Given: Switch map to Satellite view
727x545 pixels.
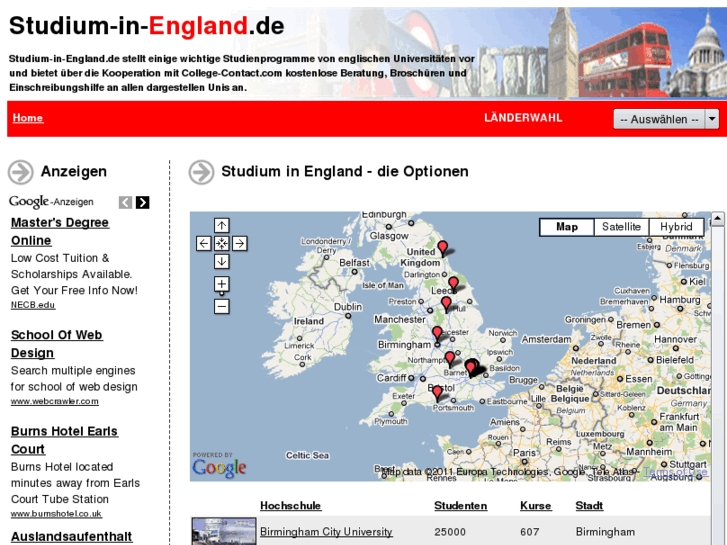Looking at the screenshot, I should point(621,227).
